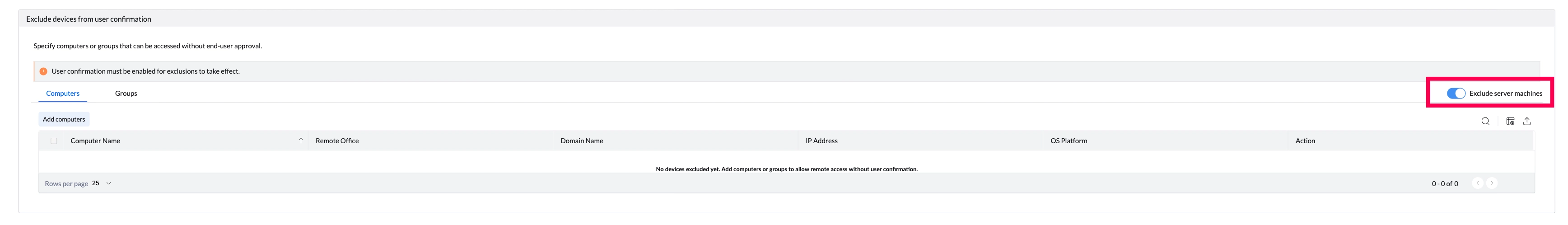Image resolution: width=1568 pixels, height=225 pixels.
Task: Click the Computer Name column header
Action: (95, 141)
